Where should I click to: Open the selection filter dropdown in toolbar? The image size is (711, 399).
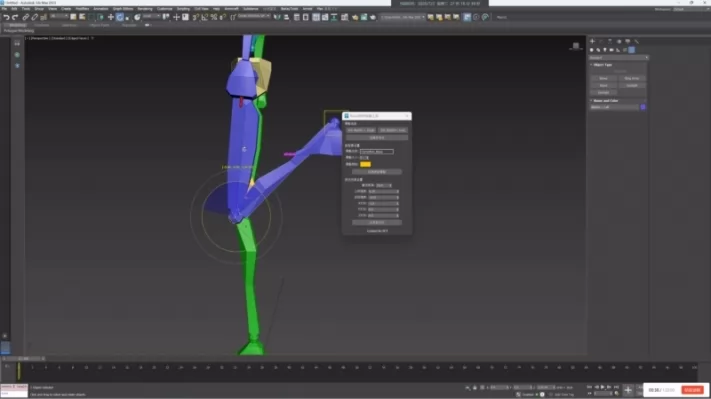coord(58,17)
